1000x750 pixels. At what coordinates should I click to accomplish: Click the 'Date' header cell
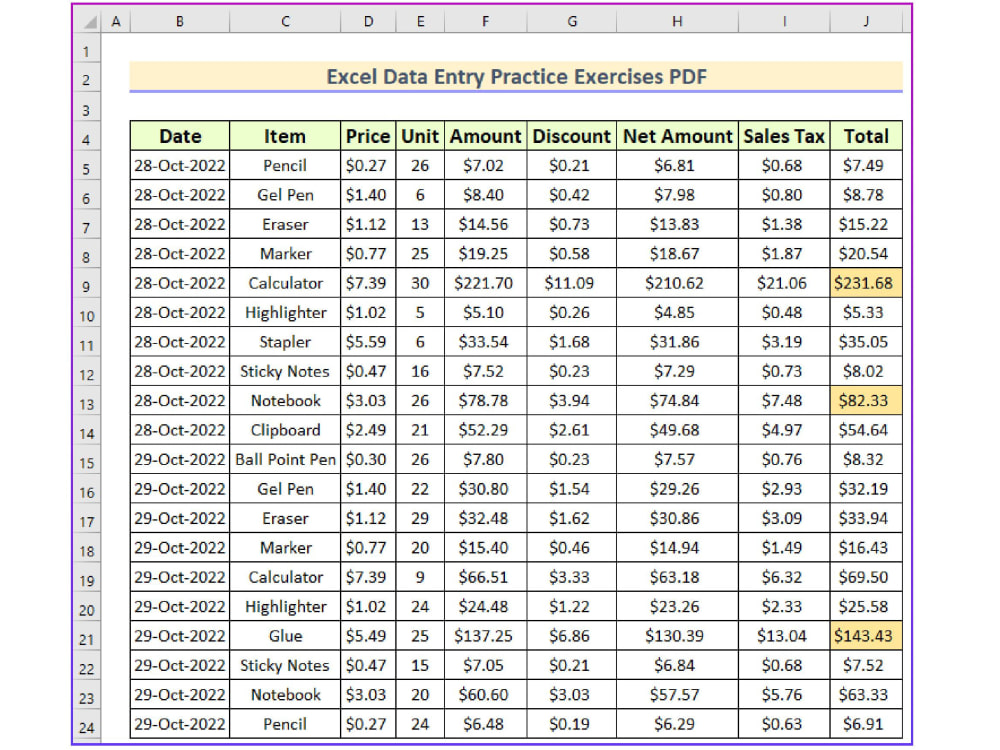point(180,136)
